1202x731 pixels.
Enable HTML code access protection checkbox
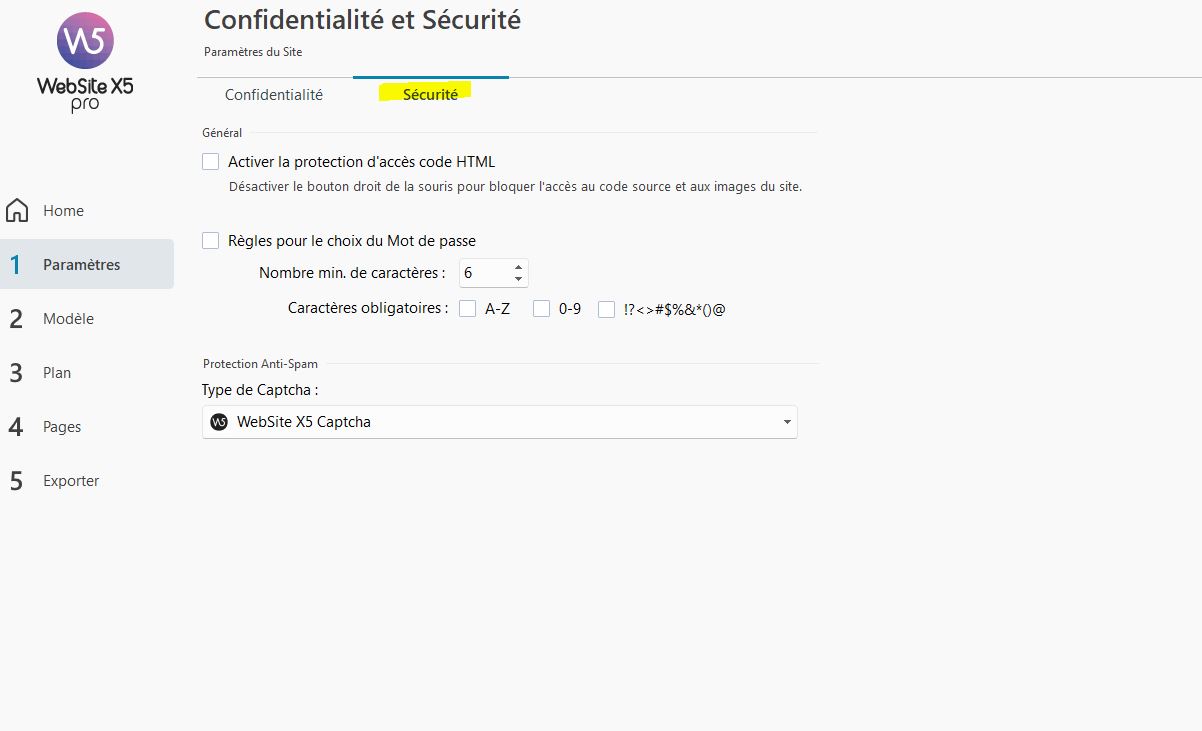[211, 162]
